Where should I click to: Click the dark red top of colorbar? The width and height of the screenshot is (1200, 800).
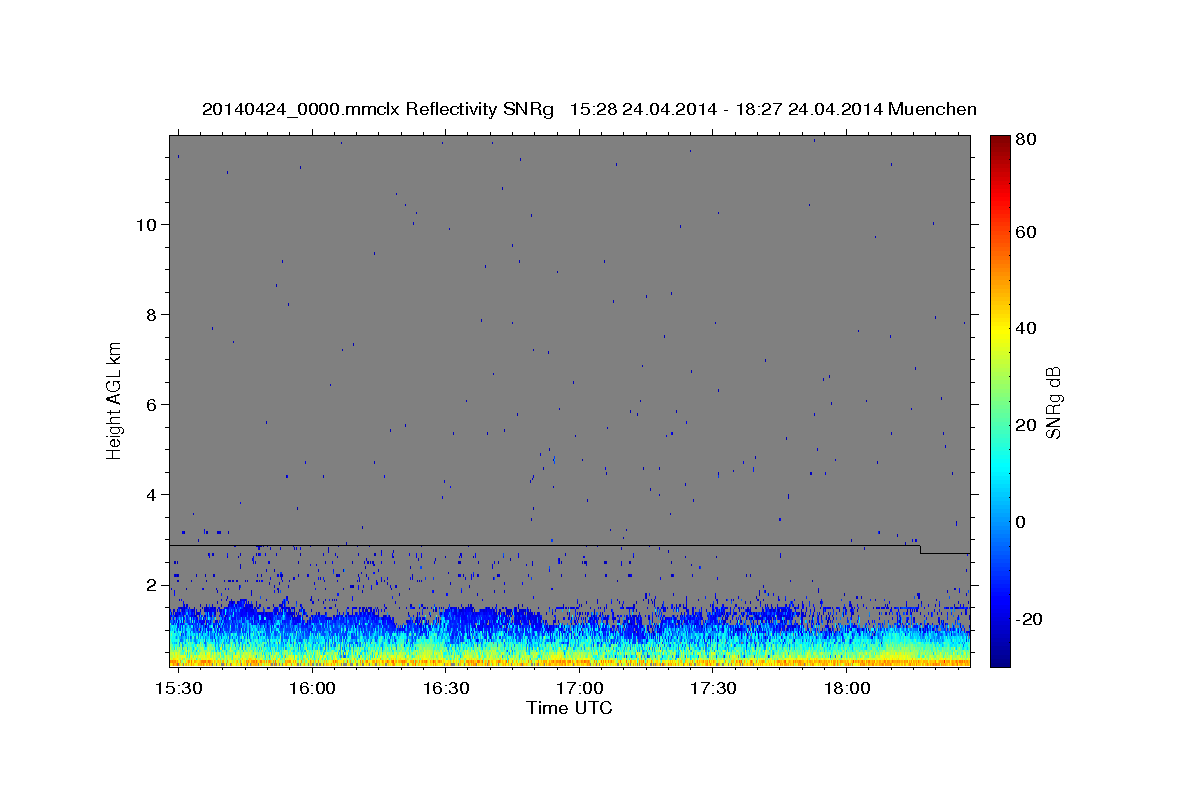(x=999, y=140)
